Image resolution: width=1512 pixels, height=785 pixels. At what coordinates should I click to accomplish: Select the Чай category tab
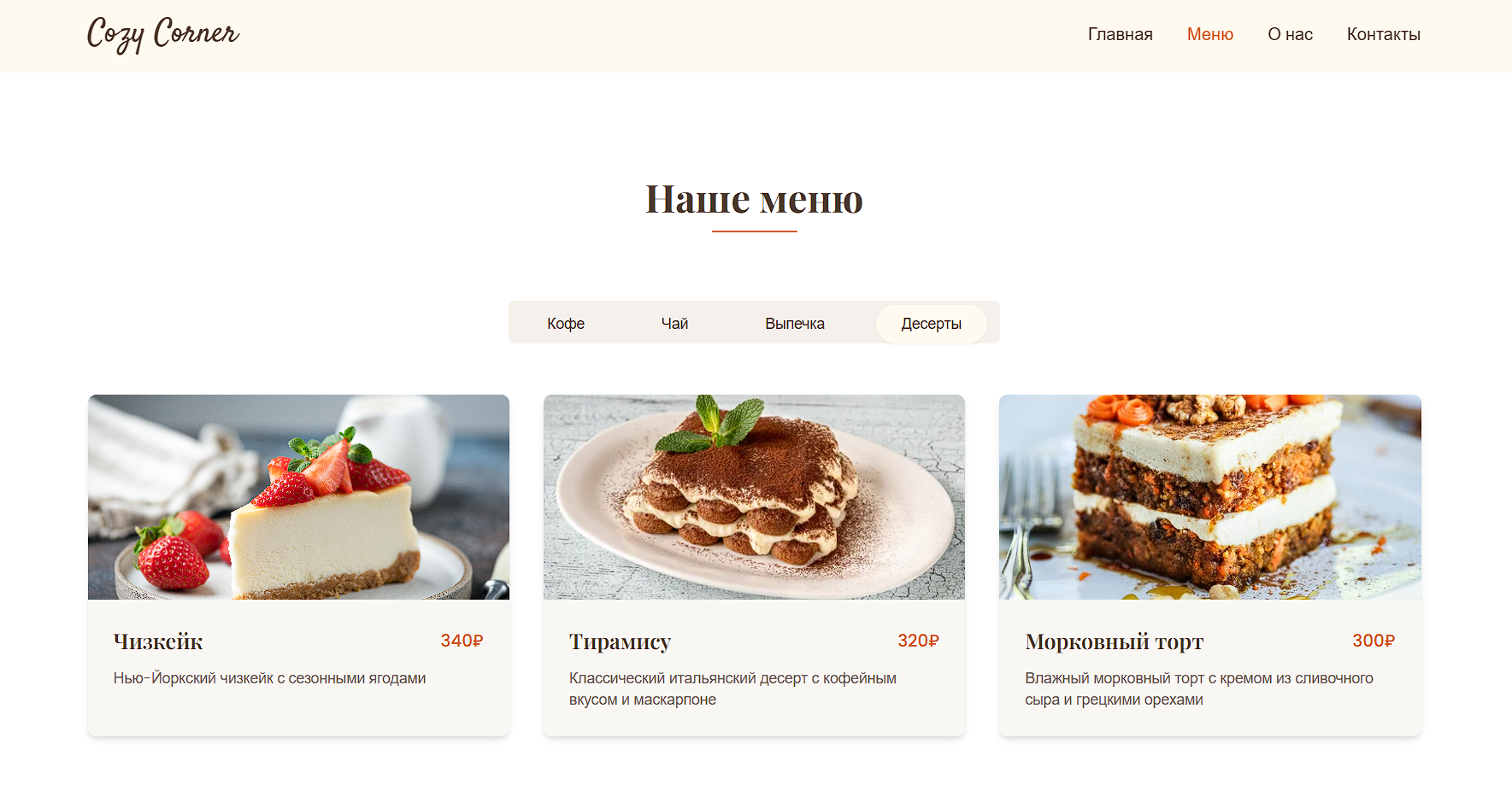coord(674,324)
